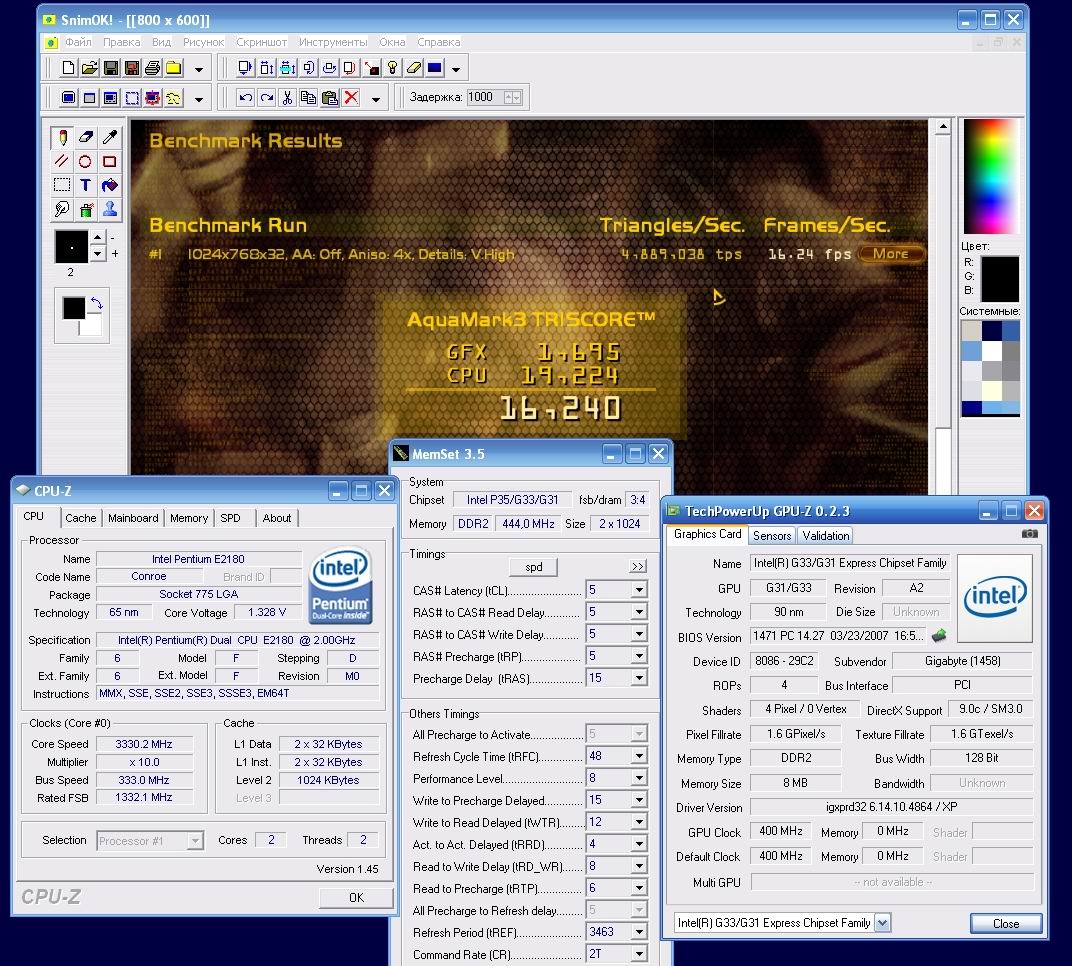Click the >> expand button in MemSet
The height and width of the screenshot is (966, 1072).
click(x=638, y=567)
